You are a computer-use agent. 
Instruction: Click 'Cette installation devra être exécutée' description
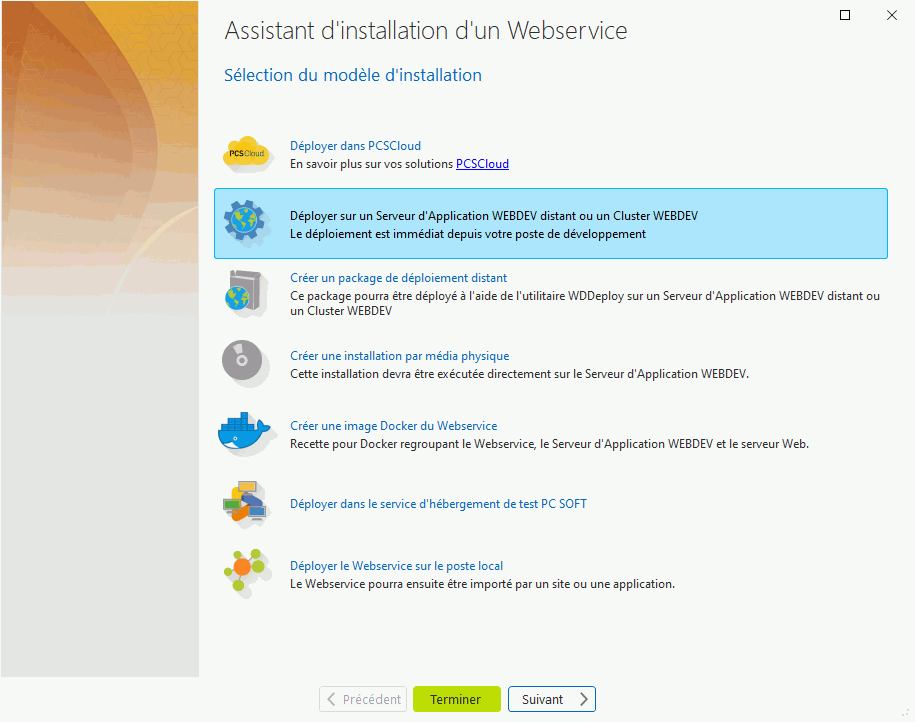click(x=519, y=374)
